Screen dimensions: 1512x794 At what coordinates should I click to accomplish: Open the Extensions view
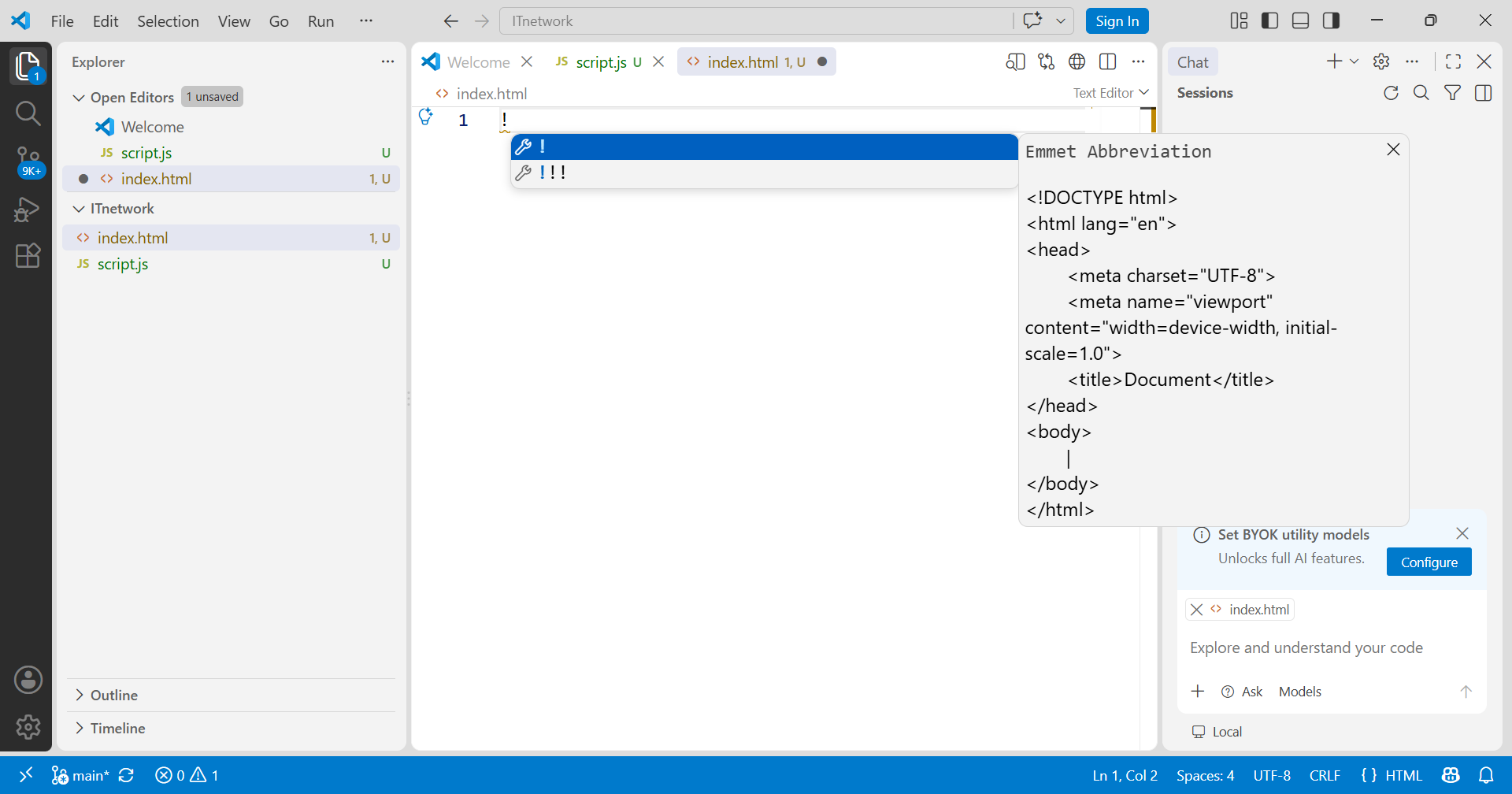(28, 255)
